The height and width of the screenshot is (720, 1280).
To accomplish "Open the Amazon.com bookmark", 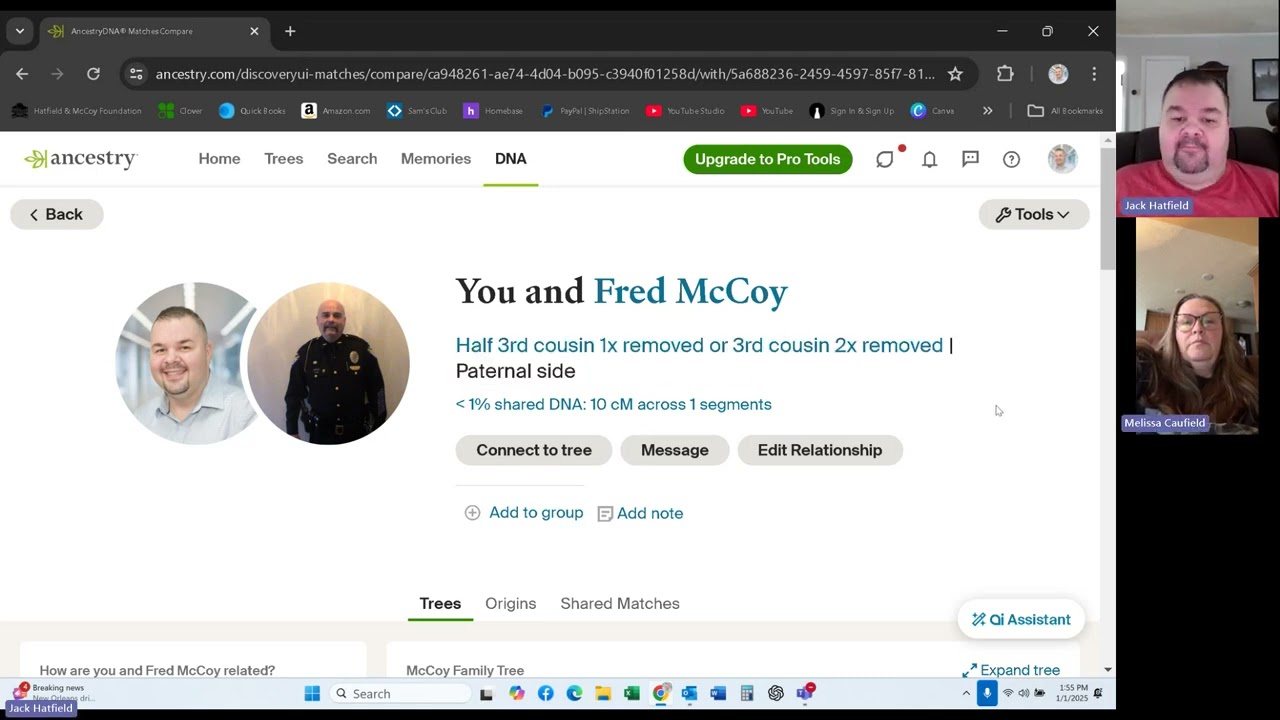I will 336,111.
